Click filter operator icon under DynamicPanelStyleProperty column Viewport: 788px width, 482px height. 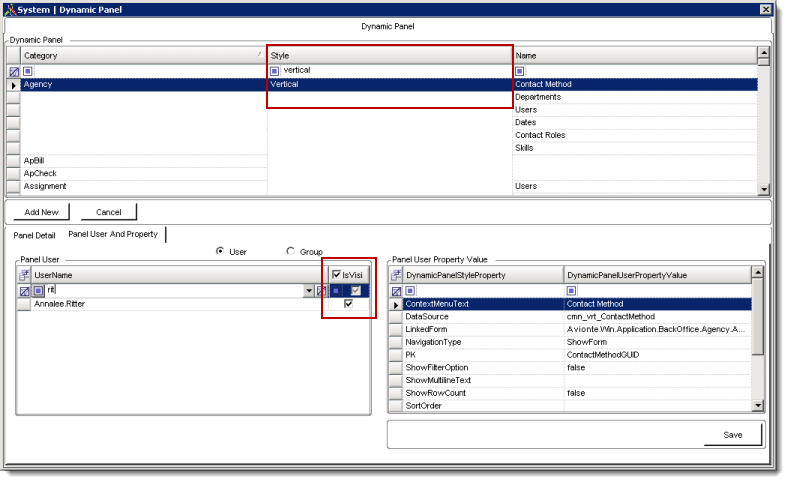tap(410, 290)
